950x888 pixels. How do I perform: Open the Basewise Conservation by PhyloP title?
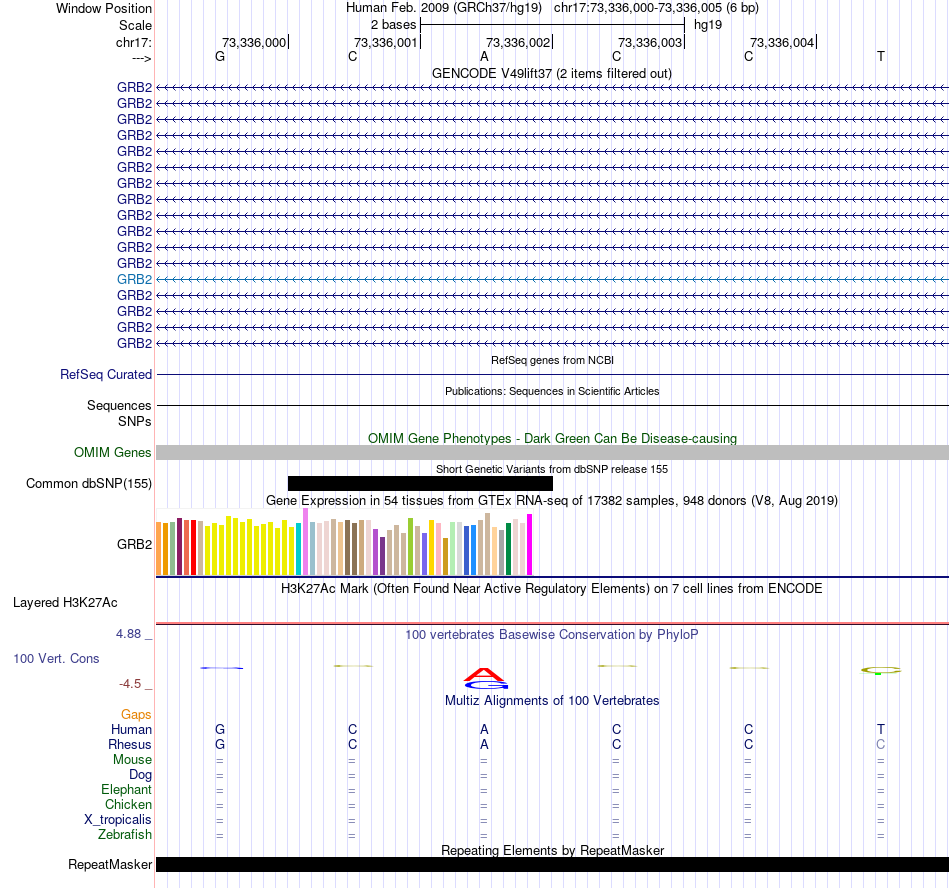coord(552,635)
